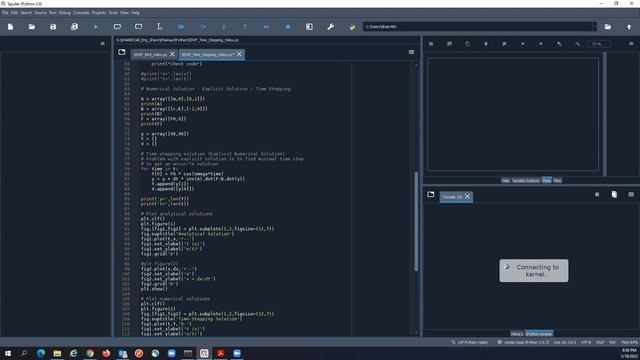Screen dimensions: 640x360
Task: Open the console pane options menu
Action: [631, 195]
